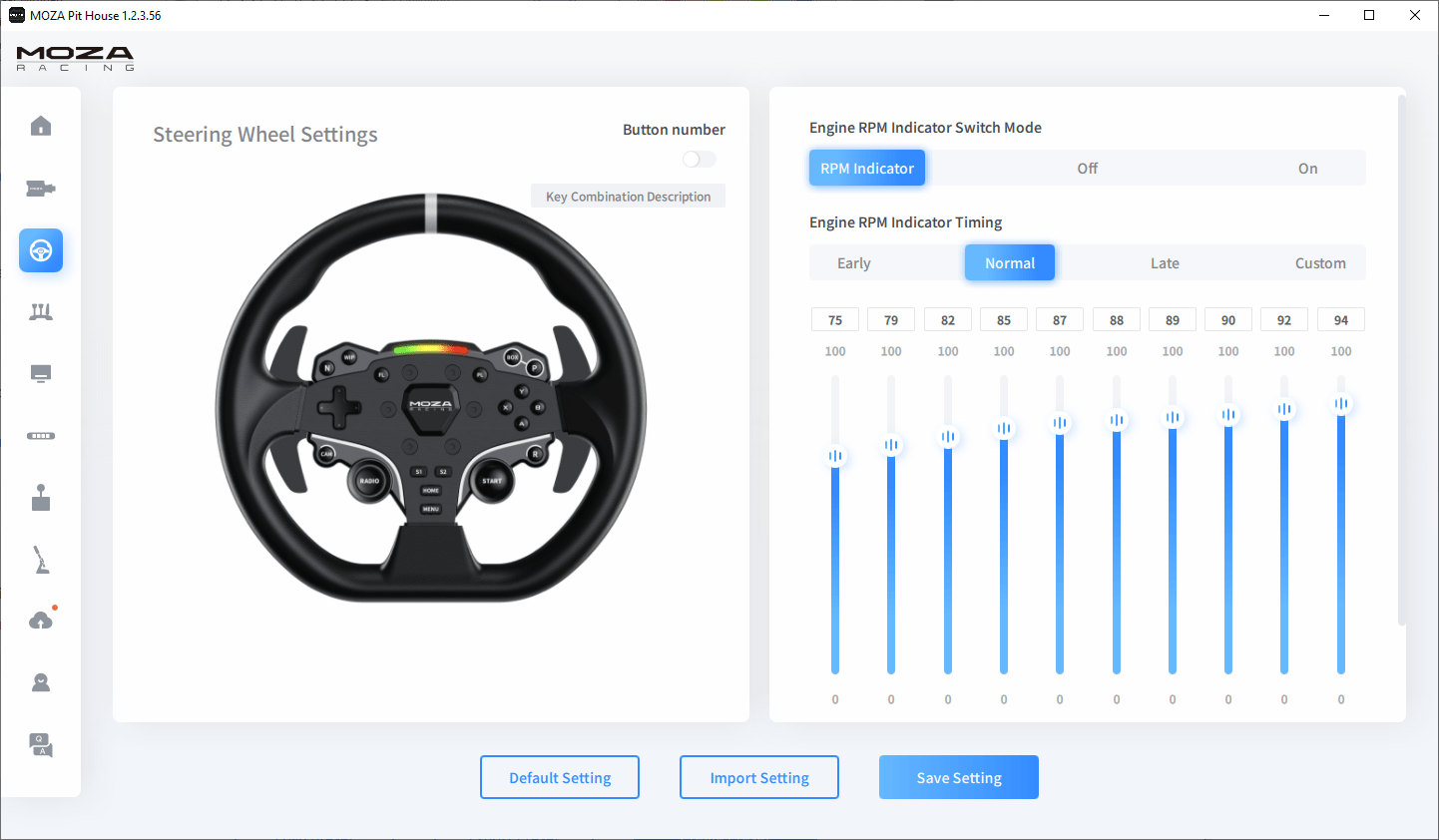The height and width of the screenshot is (840, 1439).
Task: Open the dash display settings icon
Action: coord(41,374)
